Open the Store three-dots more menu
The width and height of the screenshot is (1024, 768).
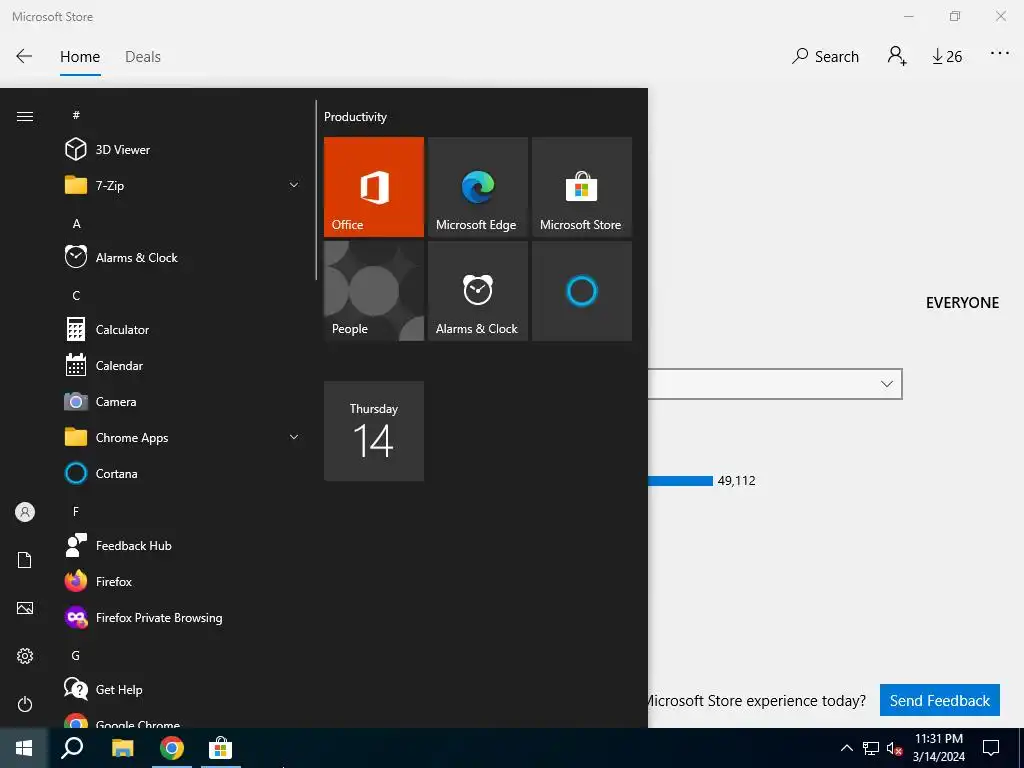click(x=999, y=54)
